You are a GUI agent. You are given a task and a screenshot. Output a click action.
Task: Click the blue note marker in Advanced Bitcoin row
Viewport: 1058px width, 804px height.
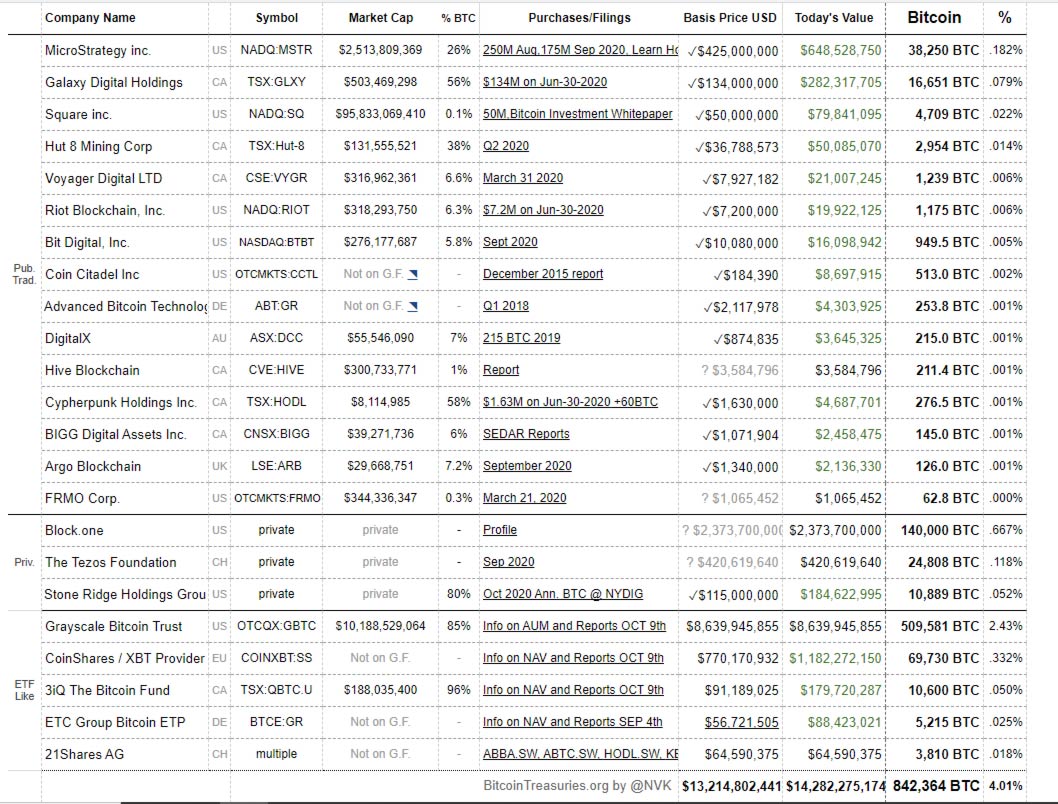[413, 306]
